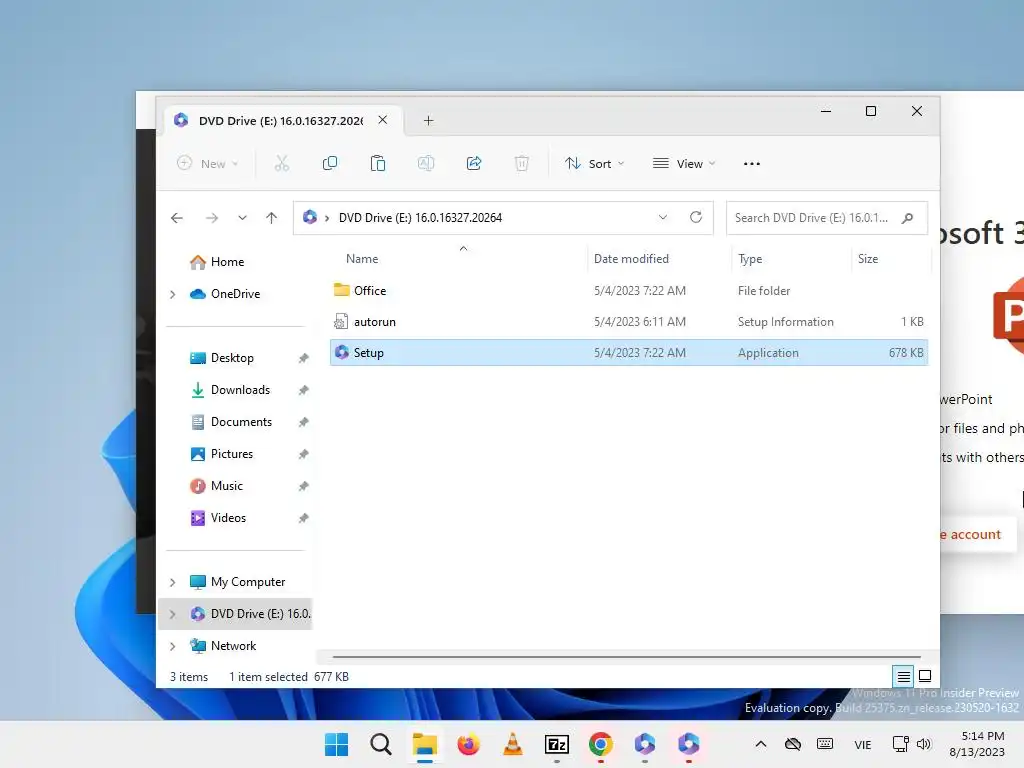The height and width of the screenshot is (768, 1024).
Task: Click the VIE language indicator
Action: [863, 744]
